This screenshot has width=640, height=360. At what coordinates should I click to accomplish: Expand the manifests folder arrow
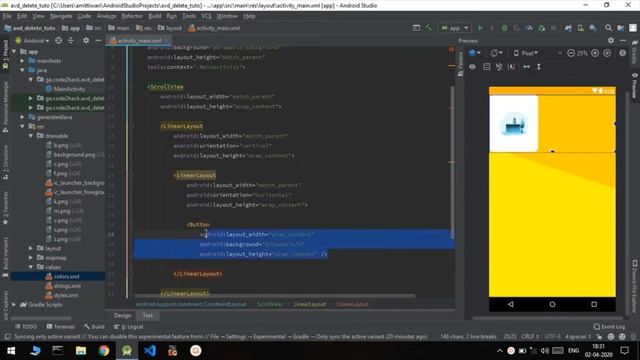(22, 61)
